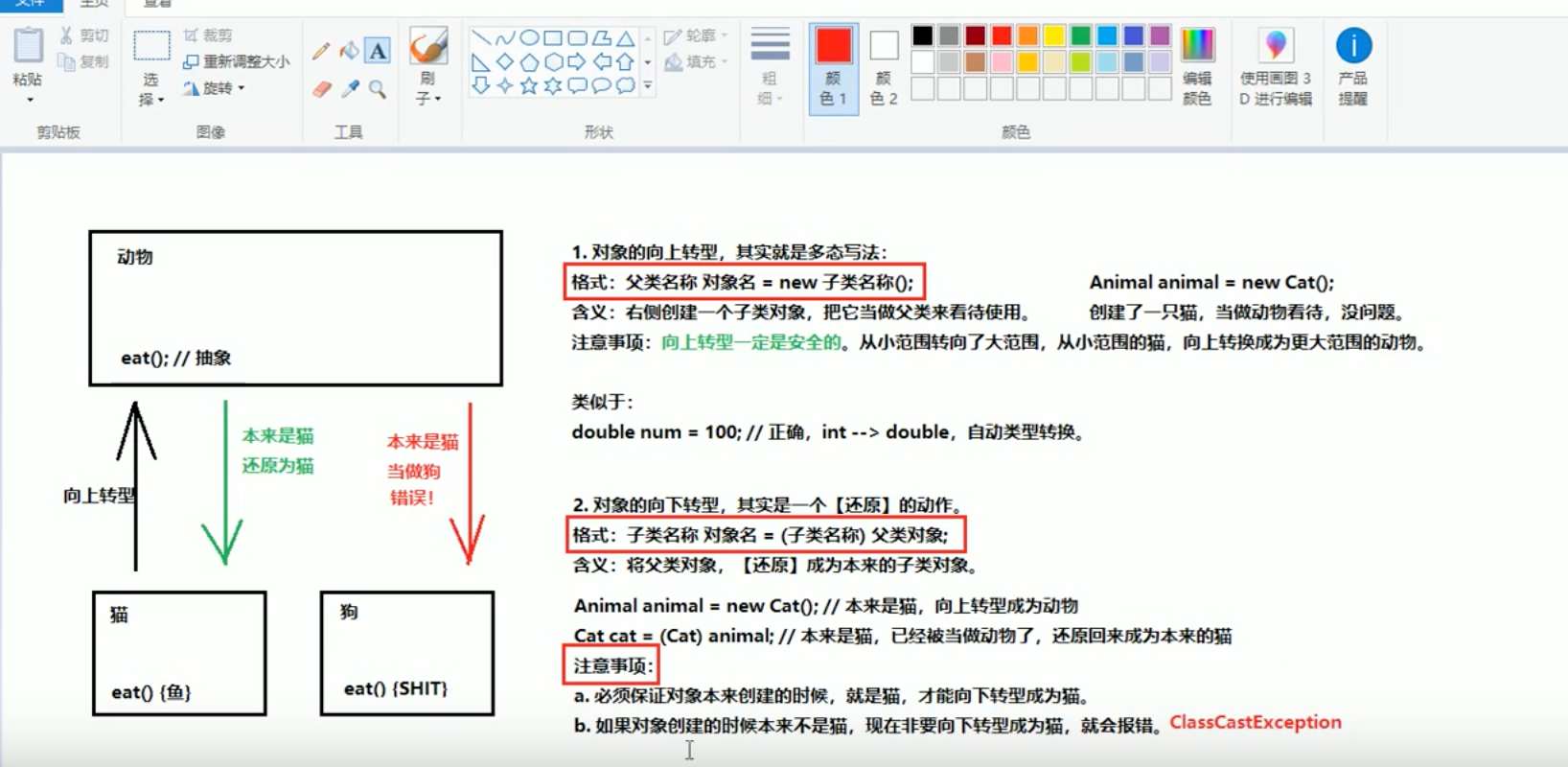Open the File (文件) tab
The width and height of the screenshot is (1568, 767).
point(31,4)
